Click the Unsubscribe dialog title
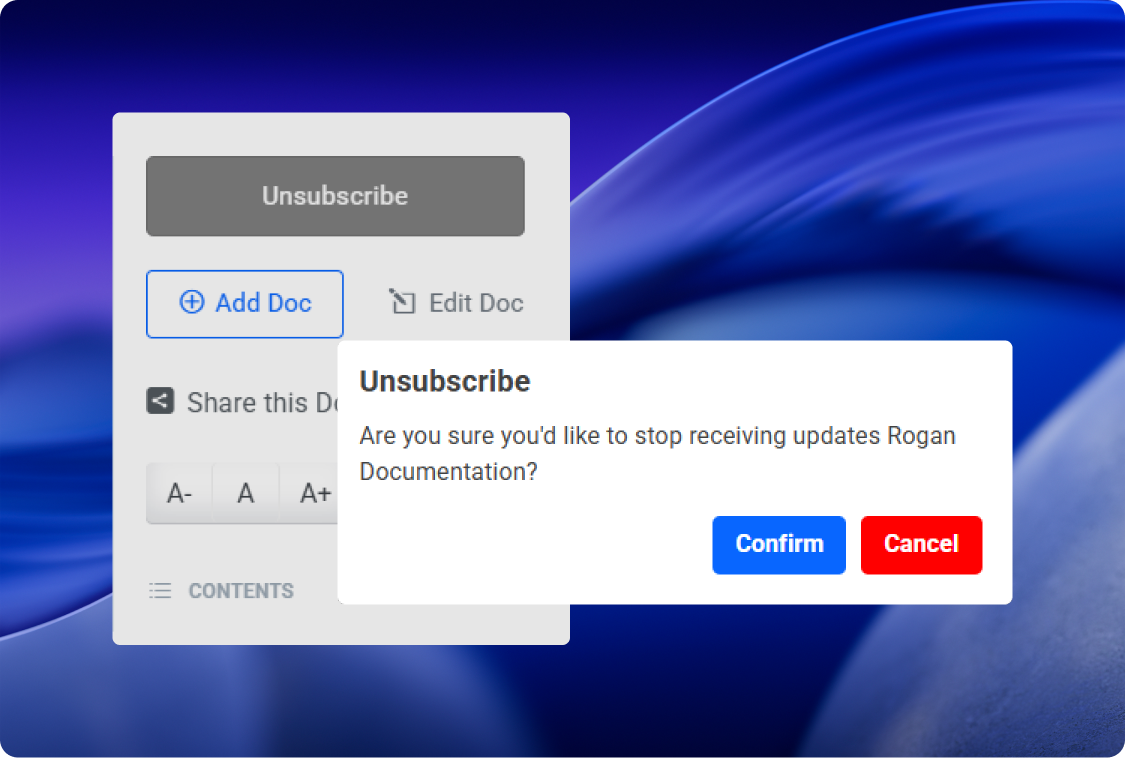Screen dimensions: 1125x758 (x=444, y=381)
